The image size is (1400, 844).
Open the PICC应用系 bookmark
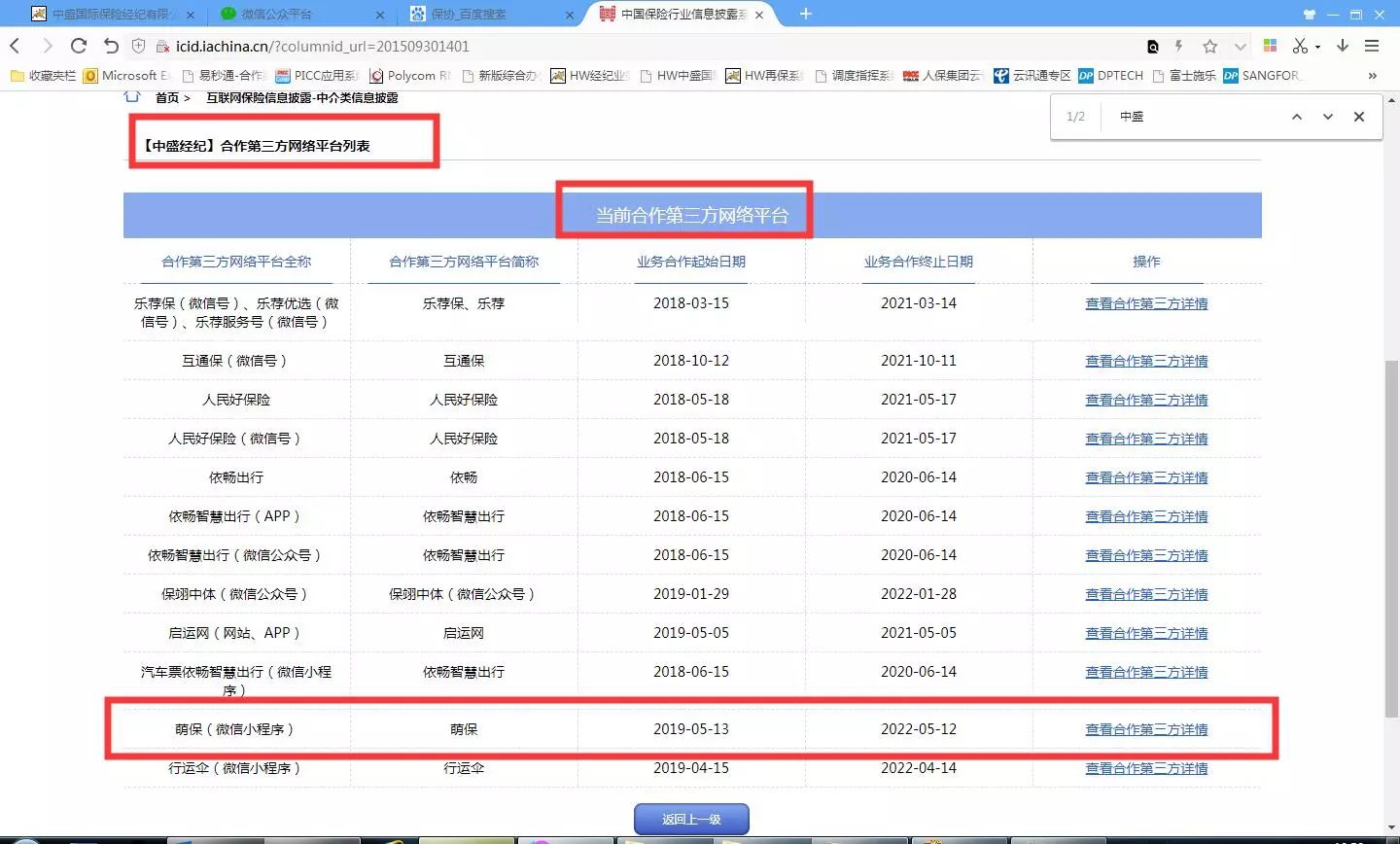(x=317, y=75)
